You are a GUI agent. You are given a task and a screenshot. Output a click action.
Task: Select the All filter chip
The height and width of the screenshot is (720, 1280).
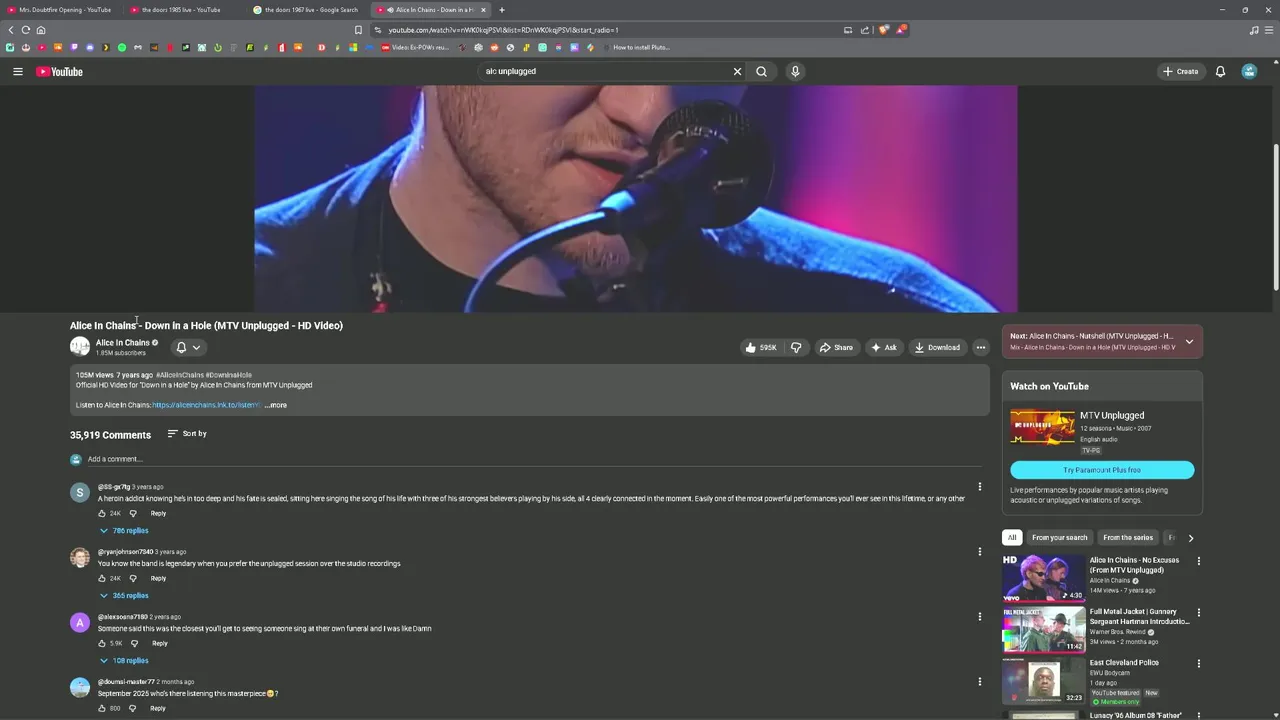[x=1012, y=538]
